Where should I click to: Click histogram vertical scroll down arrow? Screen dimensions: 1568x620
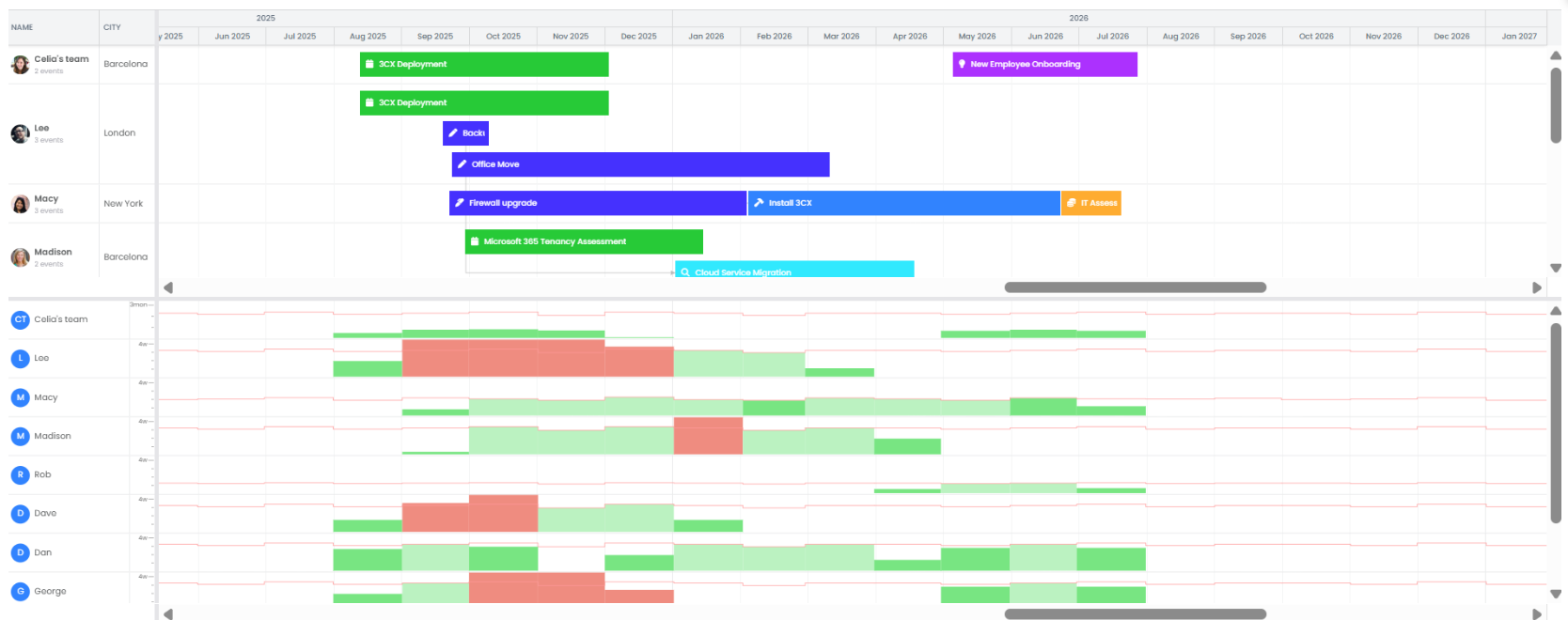point(1556,595)
